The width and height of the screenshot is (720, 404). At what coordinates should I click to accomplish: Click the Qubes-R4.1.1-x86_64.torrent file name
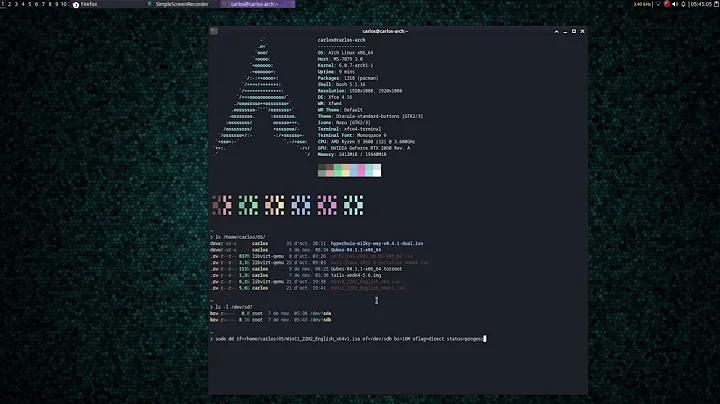click(x=366, y=269)
